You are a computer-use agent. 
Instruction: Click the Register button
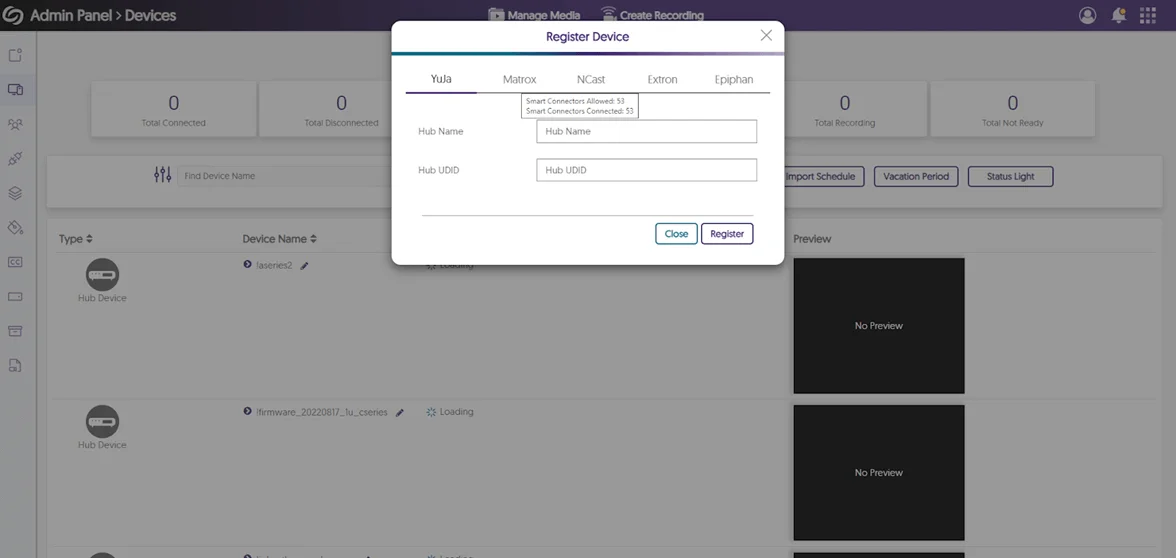(727, 234)
